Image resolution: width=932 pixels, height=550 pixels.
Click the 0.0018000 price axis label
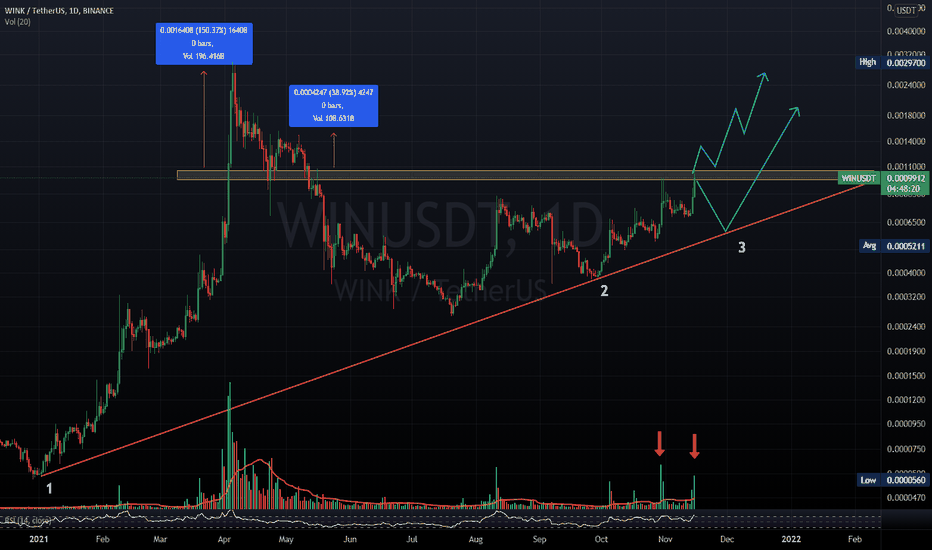pos(906,115)
